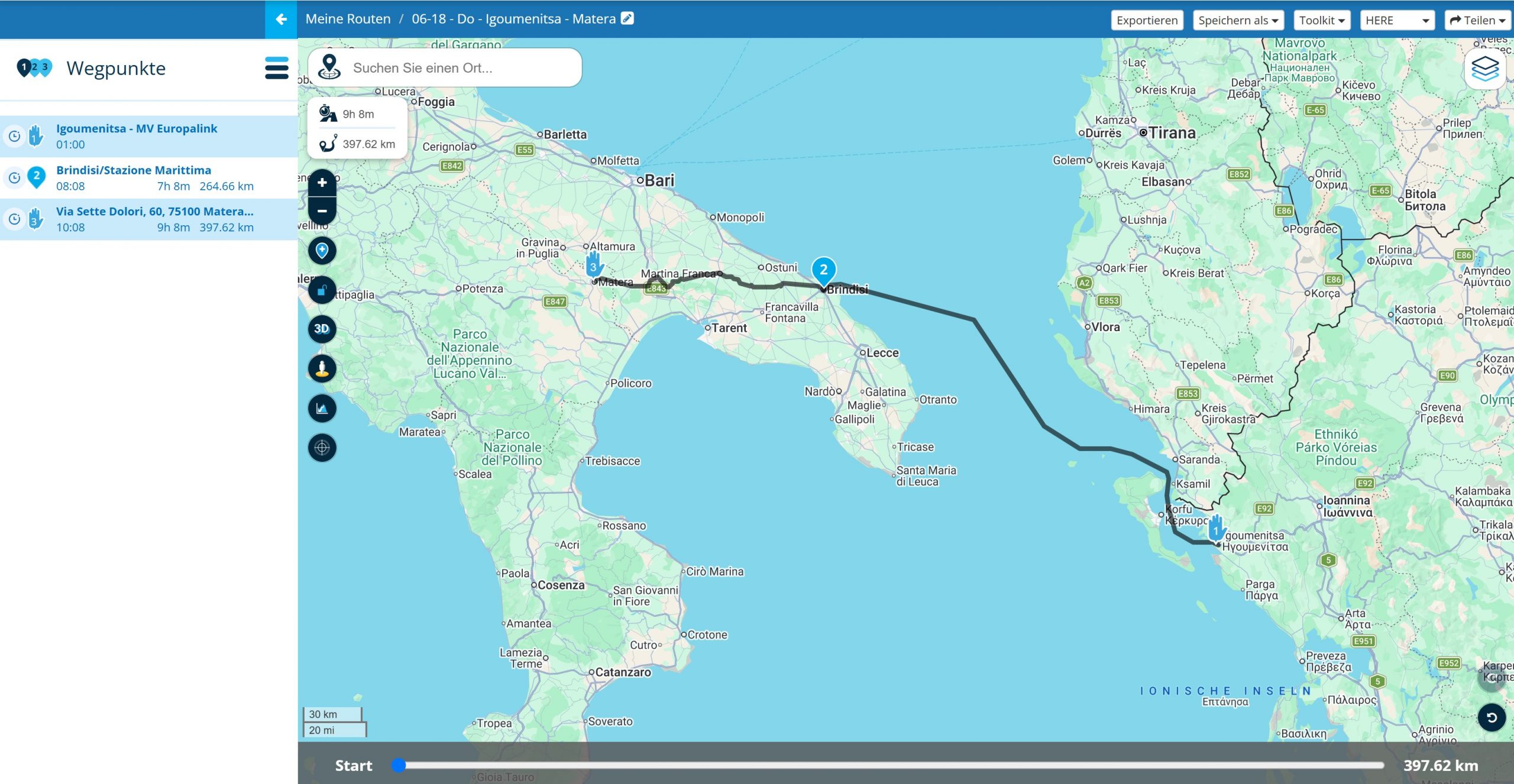The image size is (1514, 784).
Task: Click the route position slider handle
Action: pyautogui.click(x=399, y=766)
